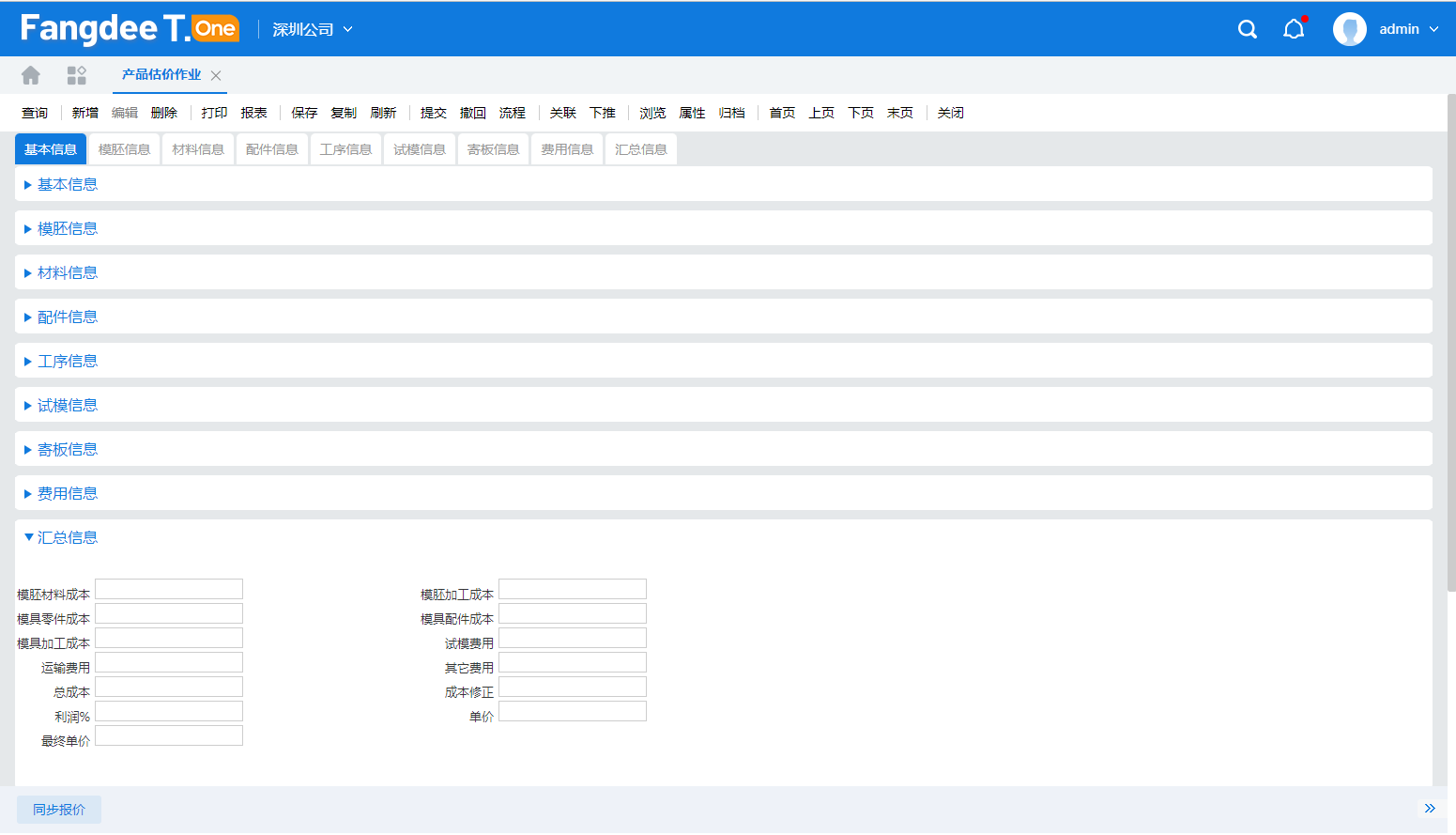Click 保存 in the toolbar

(x=304, y=113)
